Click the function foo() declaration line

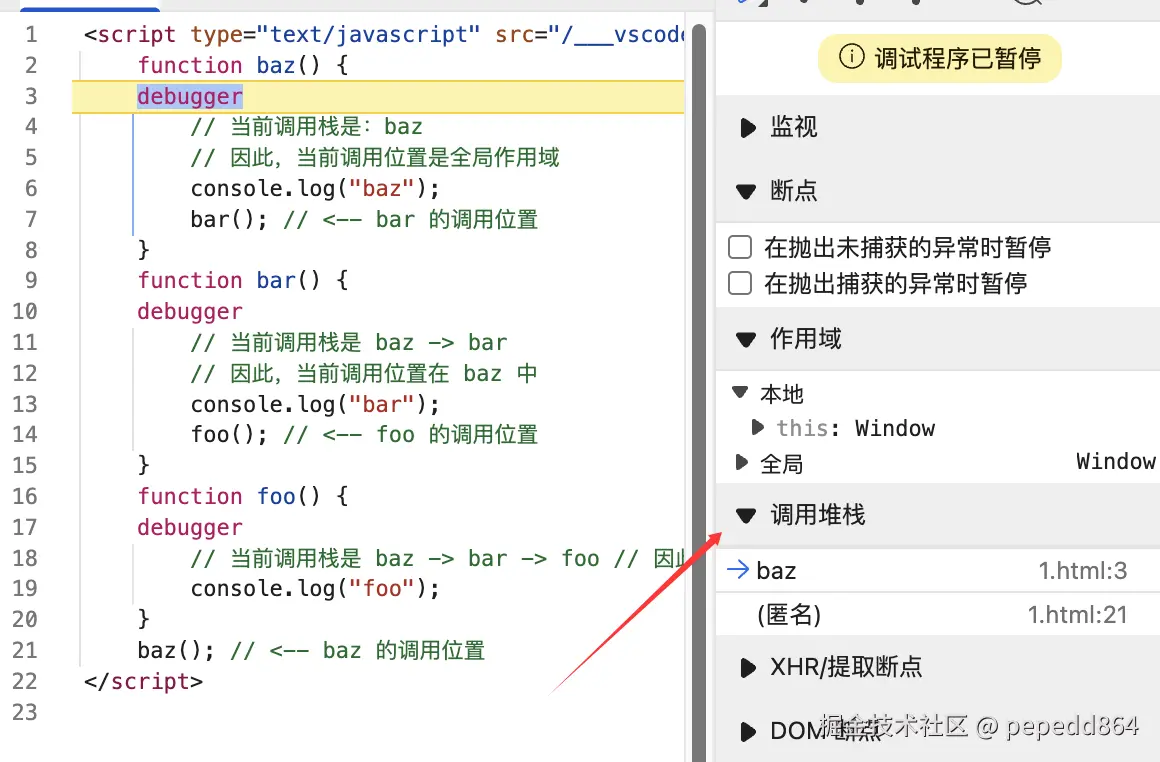point(243,496)
